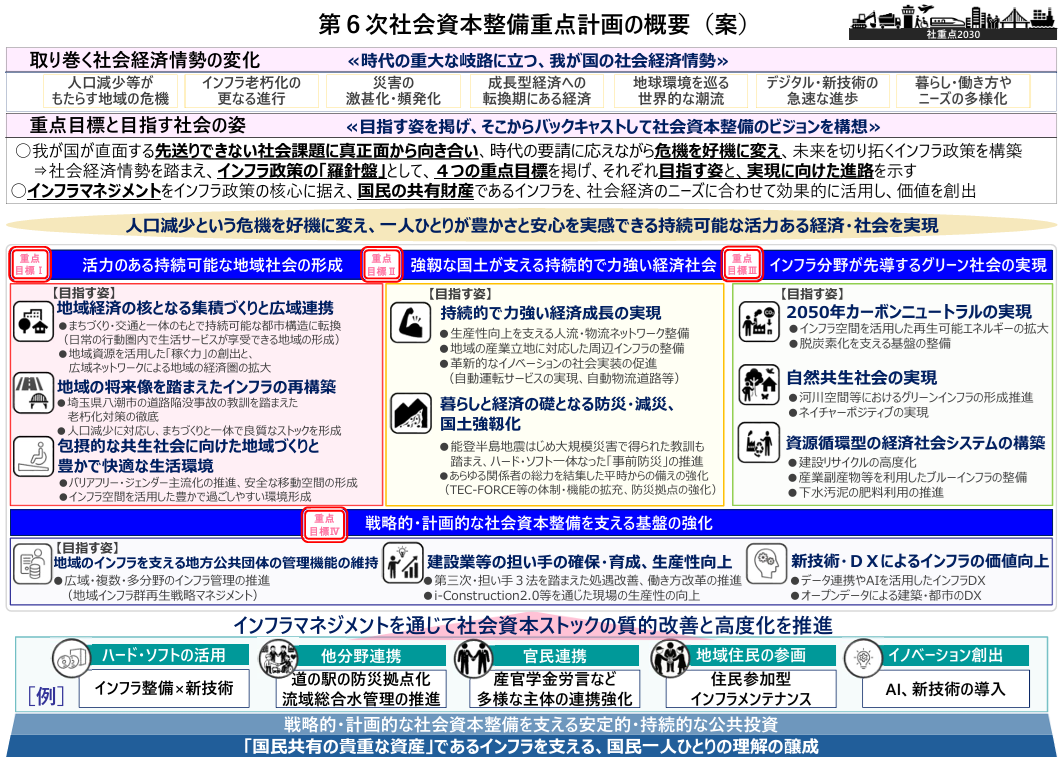Click the 官民連携 green label
The image size is (1062, 763).
(x=555, y=655)
